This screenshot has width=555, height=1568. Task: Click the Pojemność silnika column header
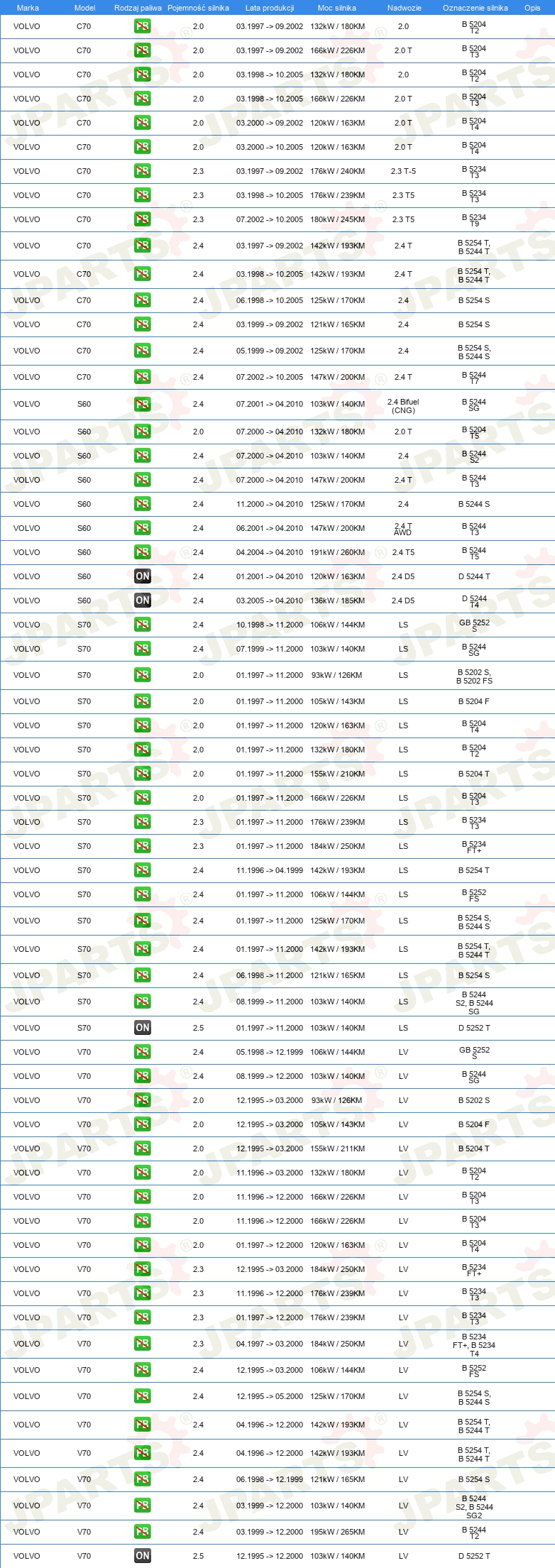coord(198,8)
